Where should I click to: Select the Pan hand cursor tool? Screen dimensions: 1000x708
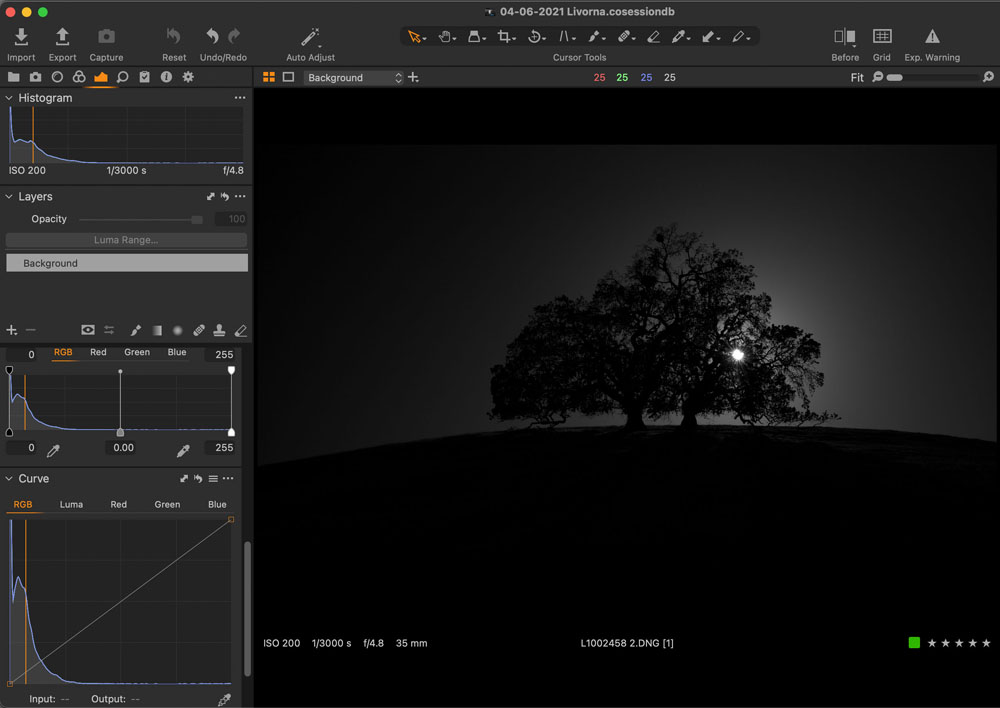click(x=446, y=37)
